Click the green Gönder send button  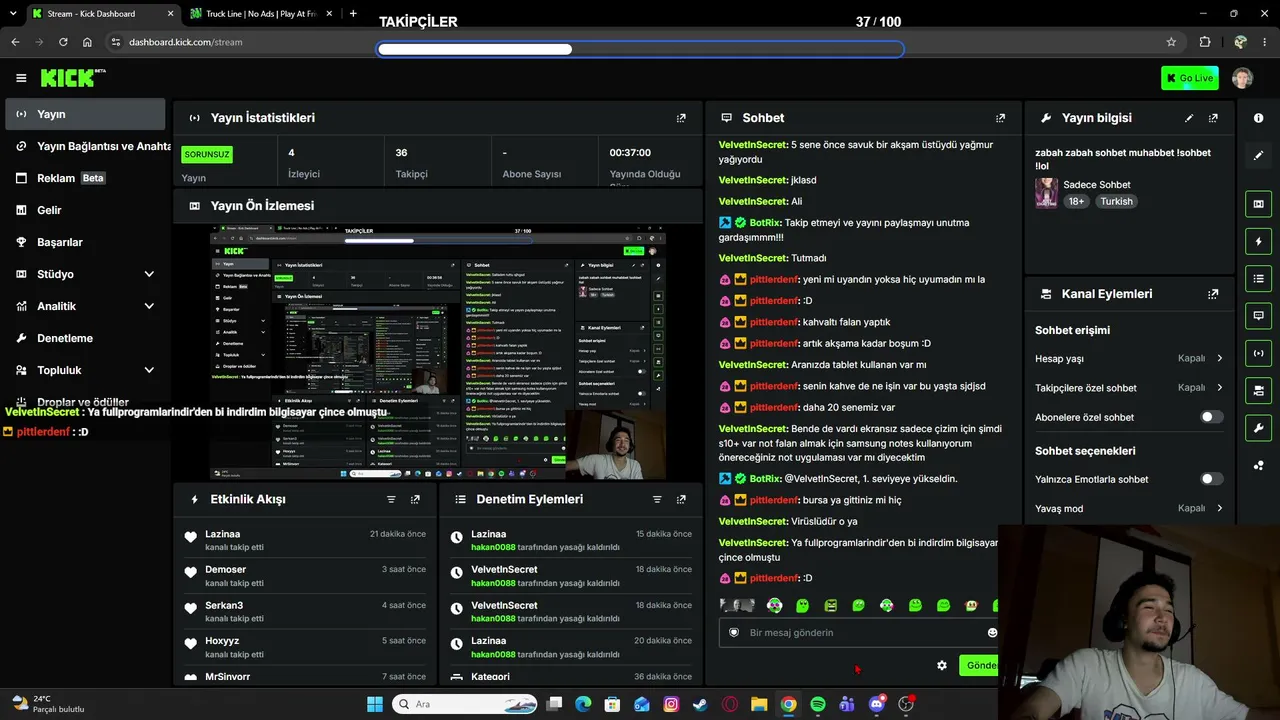(979, 665)
